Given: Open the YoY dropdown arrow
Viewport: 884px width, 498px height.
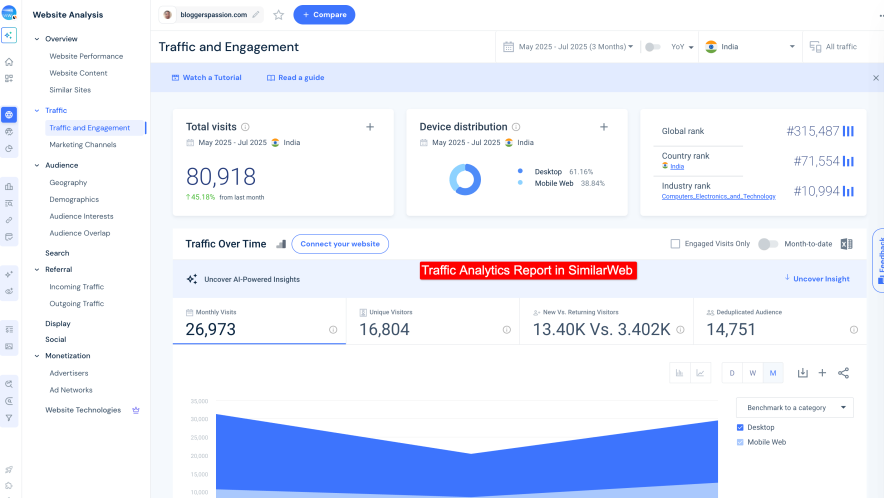Looking at the screenshot, I should (x=691, y=47).
